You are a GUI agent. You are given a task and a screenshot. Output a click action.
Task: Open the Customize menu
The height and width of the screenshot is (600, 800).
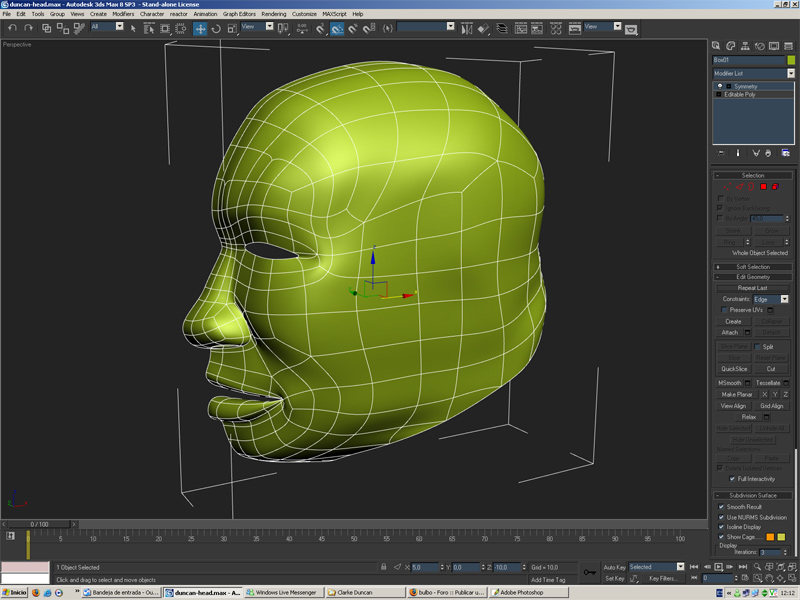pyautogui.click(x=304, y=14)
